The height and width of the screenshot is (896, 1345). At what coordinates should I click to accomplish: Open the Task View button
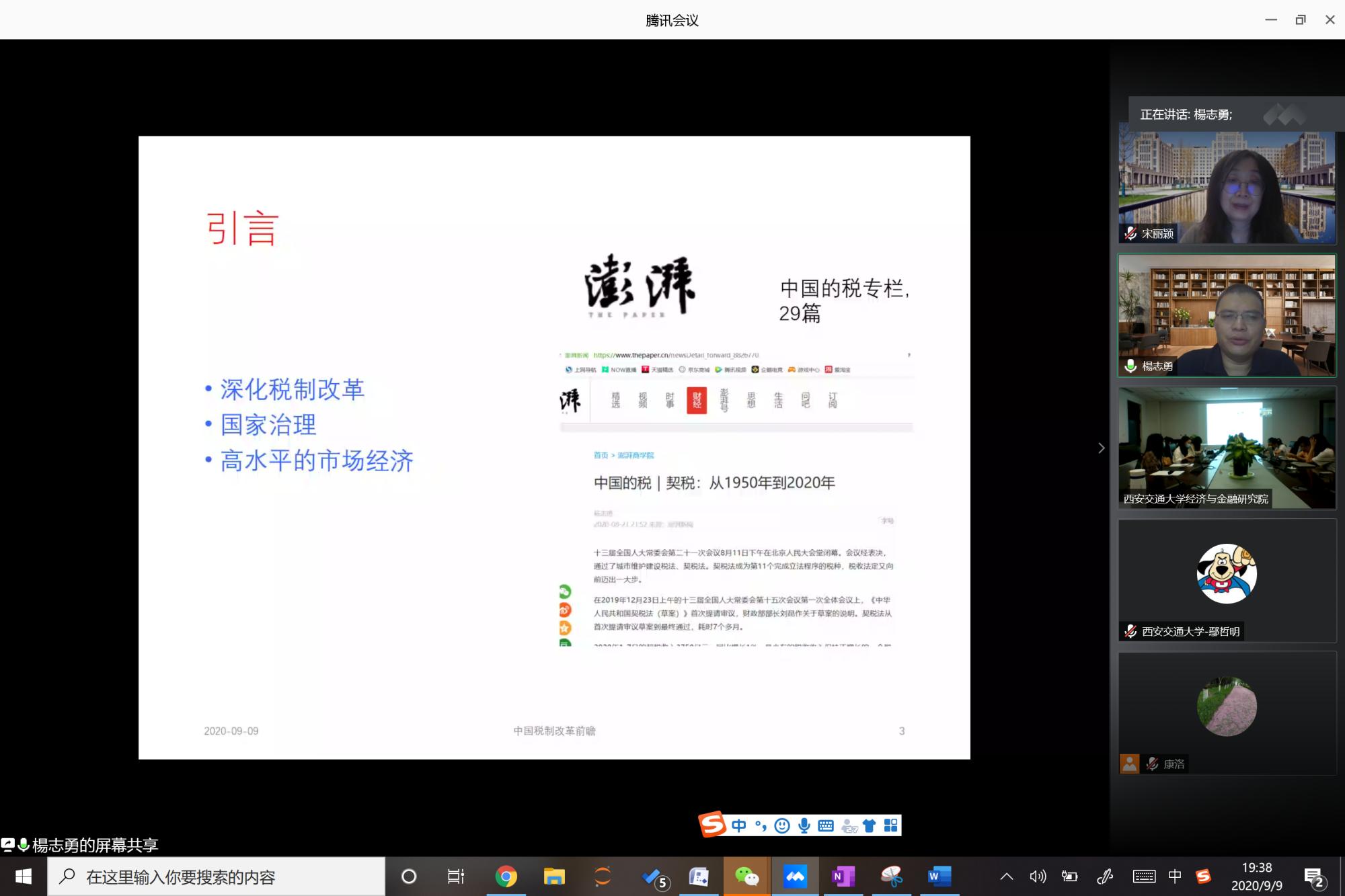[456, 876]
